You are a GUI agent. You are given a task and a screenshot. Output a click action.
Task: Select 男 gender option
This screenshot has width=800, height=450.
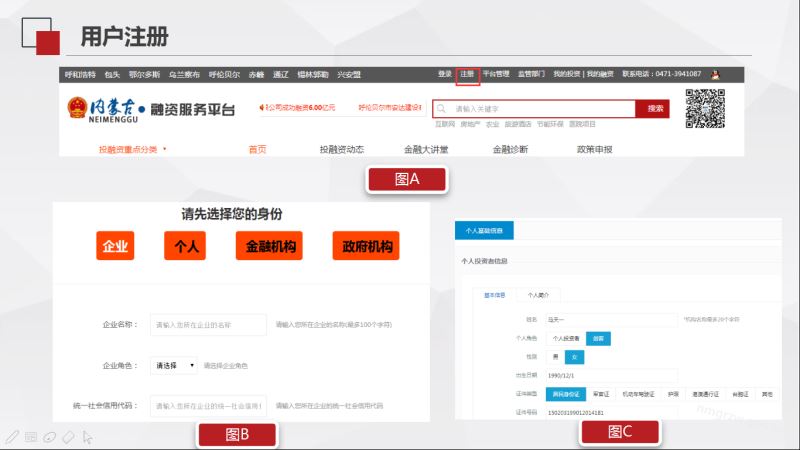557,357
